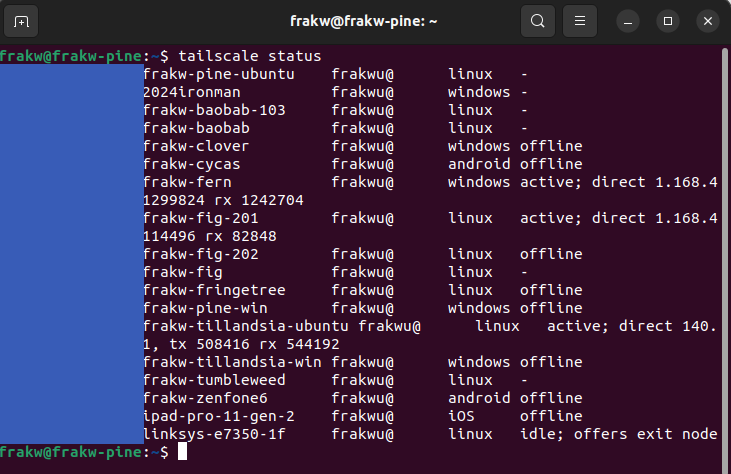Select hostname 'frakw-baobab'
Viewport: 731px width, 474px height.
pos(196,128)
